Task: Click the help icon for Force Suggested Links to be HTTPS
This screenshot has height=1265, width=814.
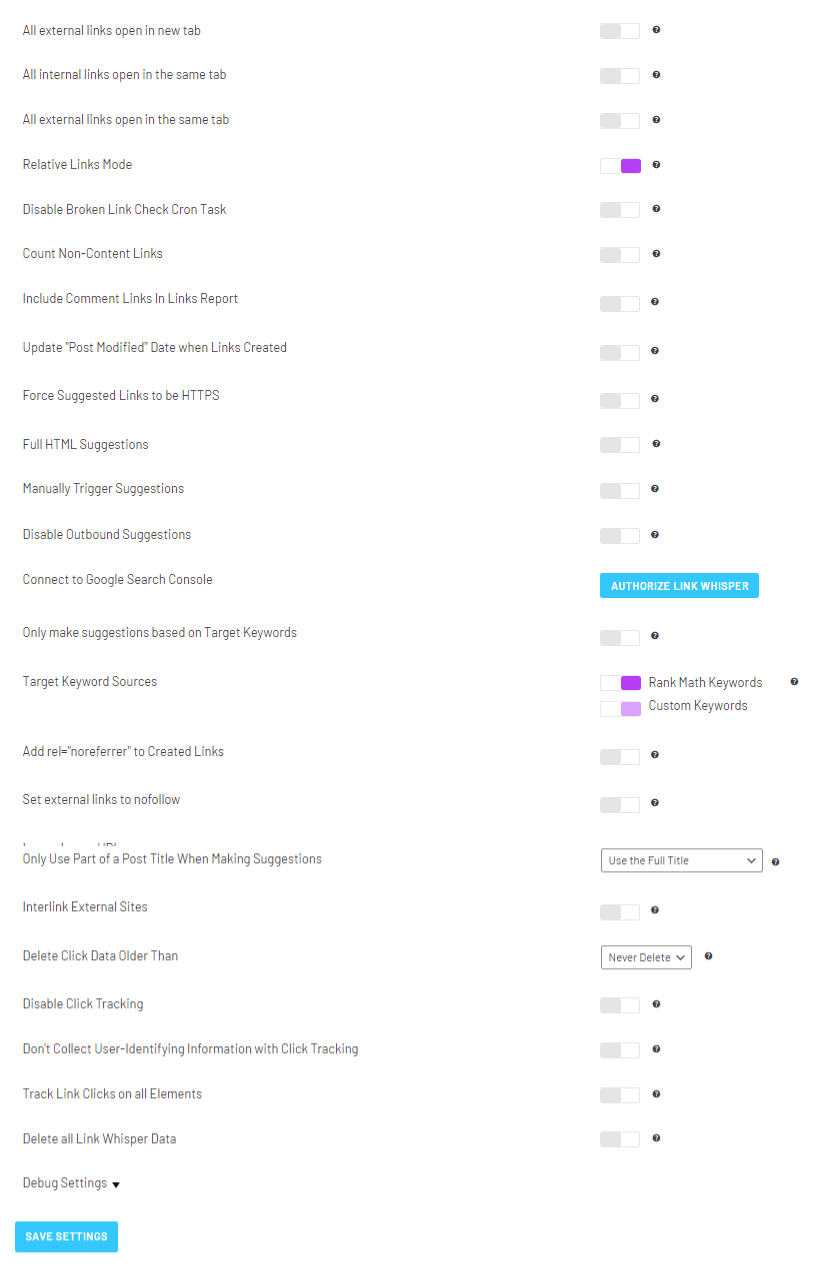Action: point(655,401)
